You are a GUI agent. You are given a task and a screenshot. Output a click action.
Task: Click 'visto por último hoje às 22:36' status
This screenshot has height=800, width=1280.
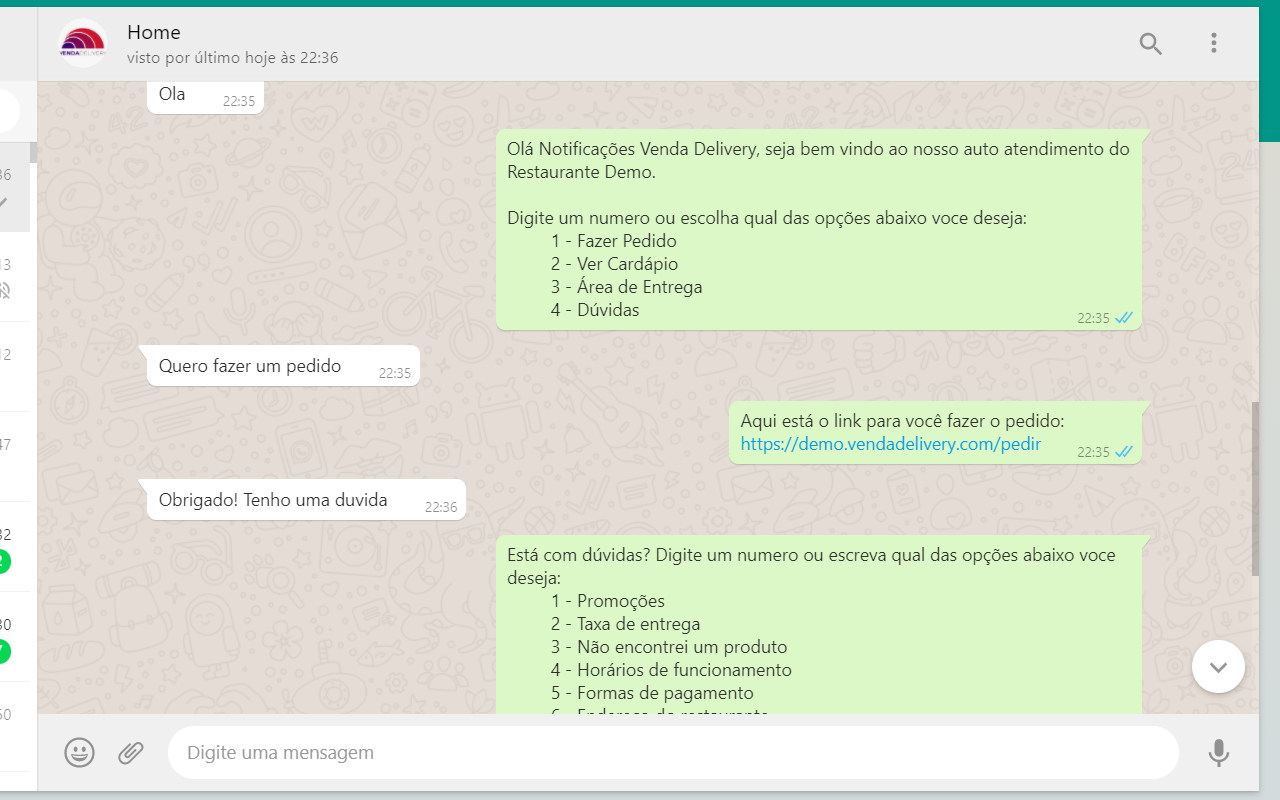[x=232, y=58]
